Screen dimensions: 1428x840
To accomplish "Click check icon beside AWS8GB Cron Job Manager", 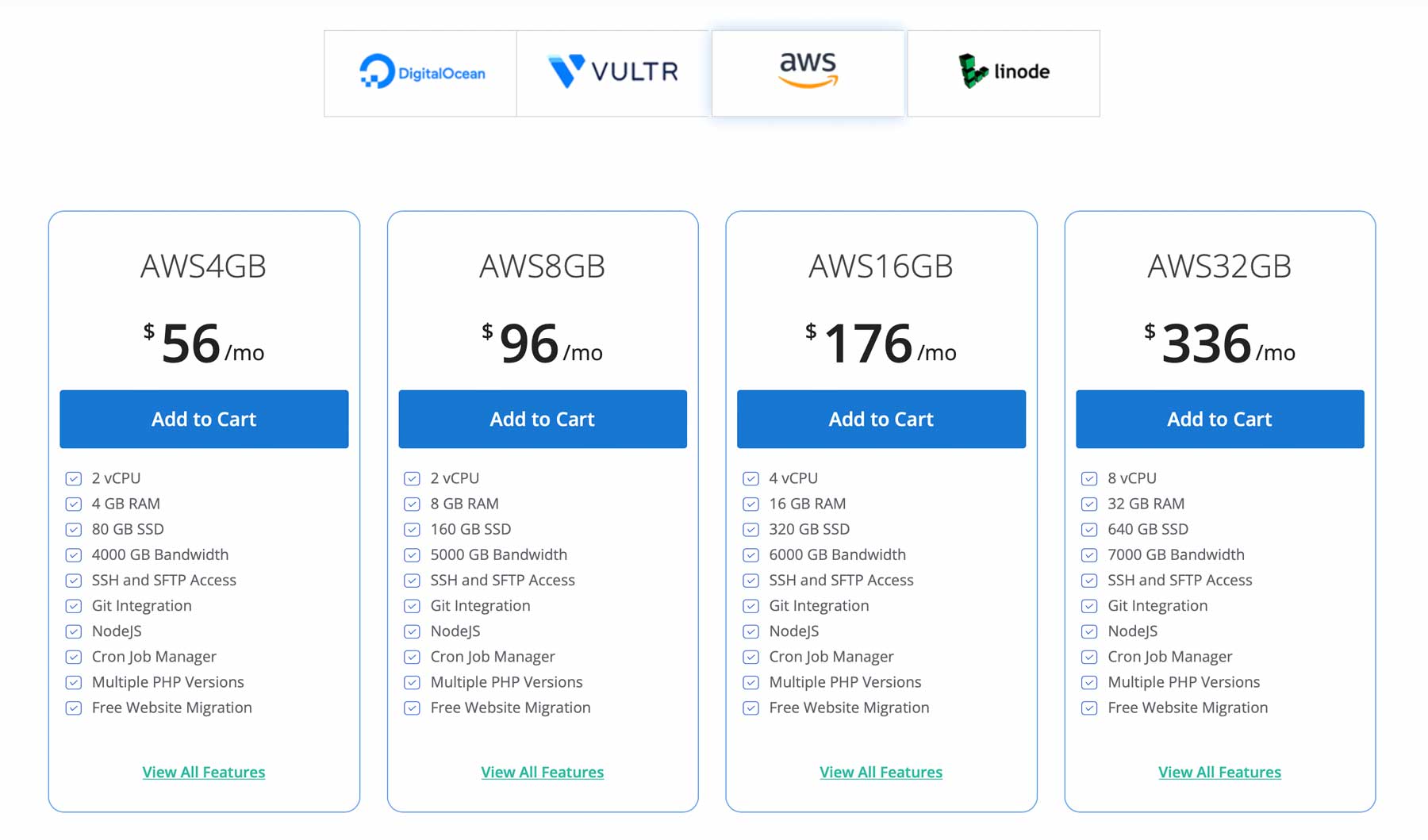I will pos(412,657).
